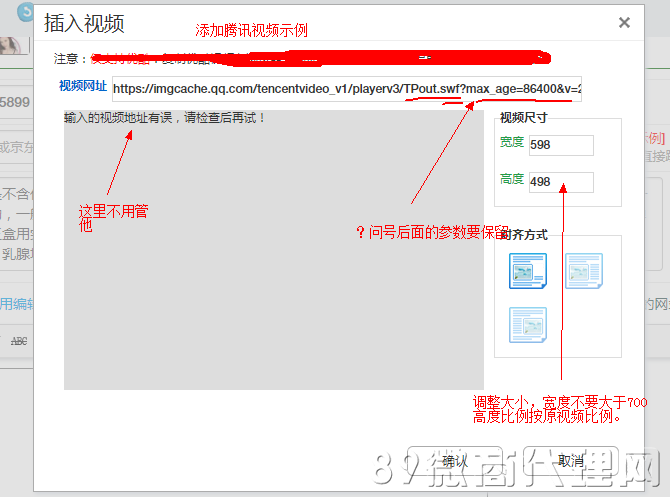Image resolution: width=670 pixels, height=497 pixels.
Task: Click the 宽度 width field showing 598
Action: click(x=561, y=145)
